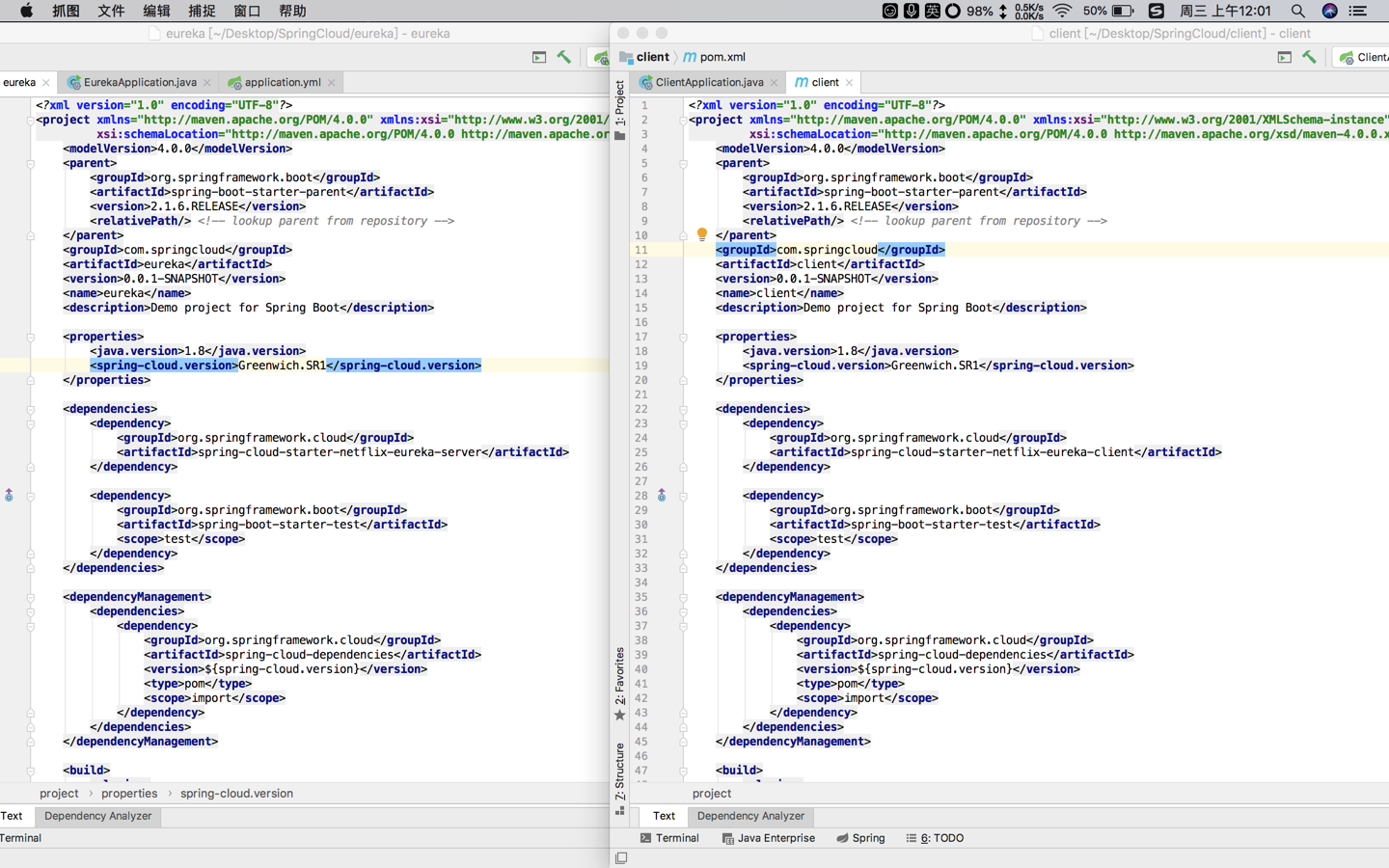Collapse the build block at line 47
1389x868 pixels.
pyautogui.click(x=683, y=771)
